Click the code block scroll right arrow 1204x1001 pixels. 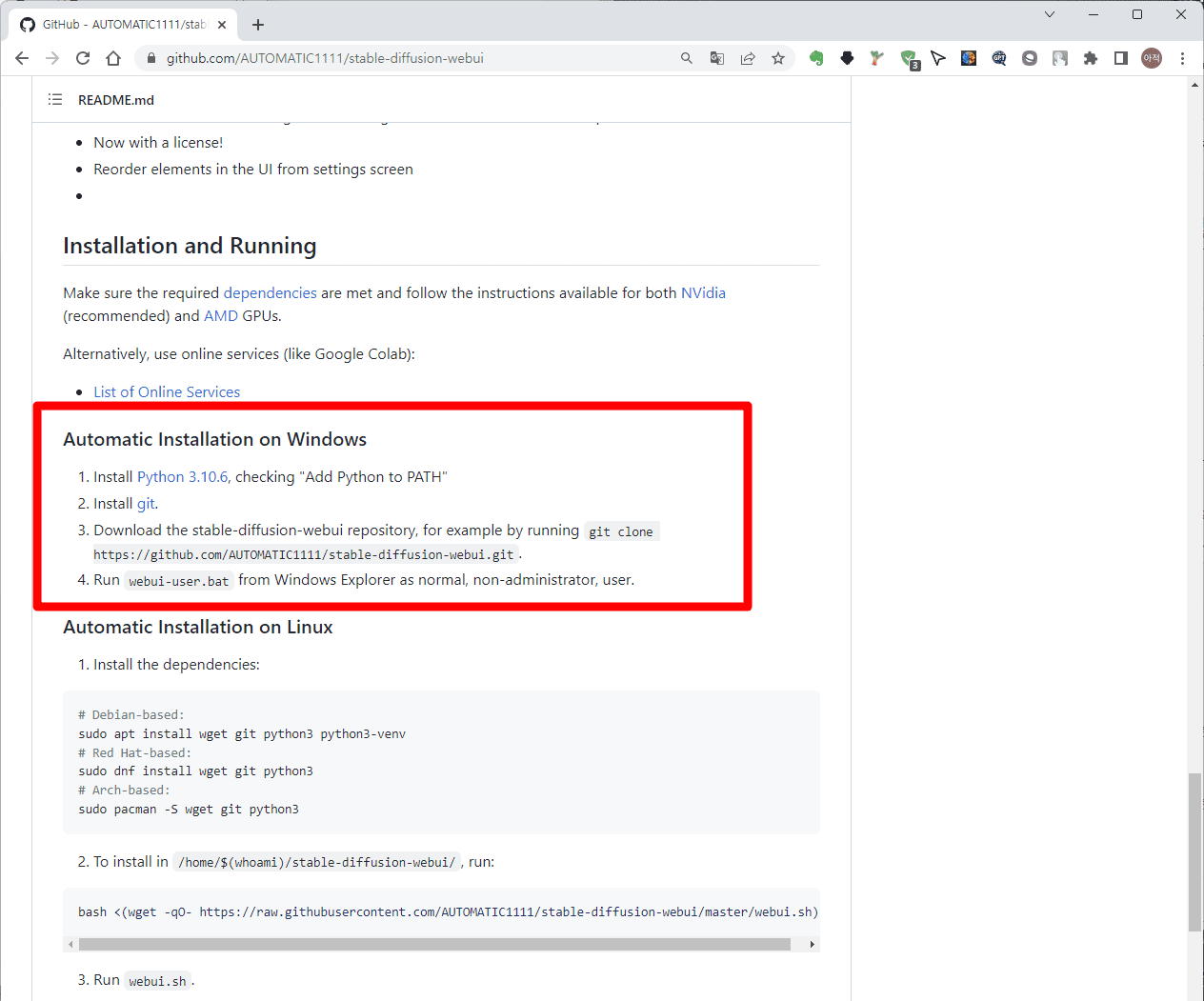tap(813, 944)
